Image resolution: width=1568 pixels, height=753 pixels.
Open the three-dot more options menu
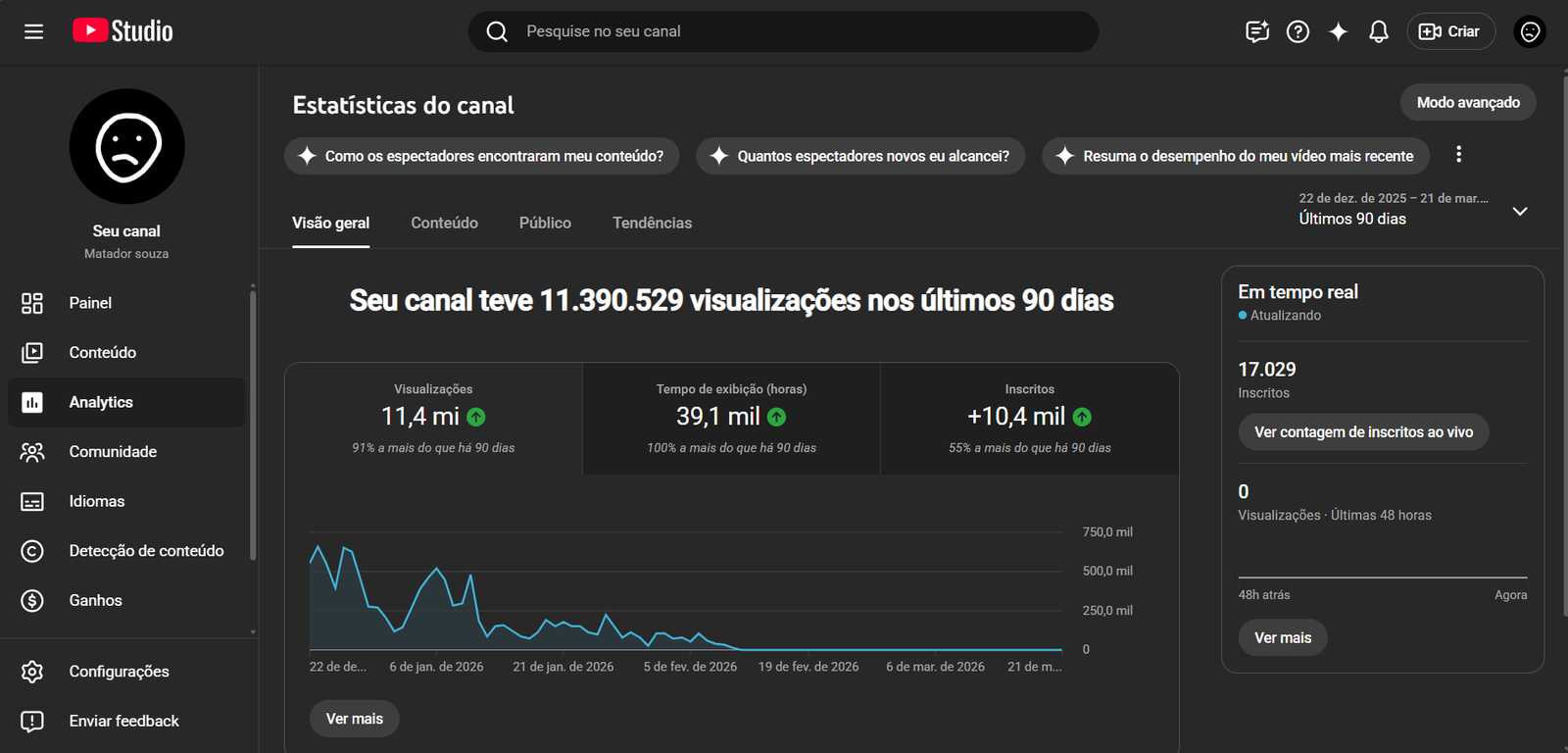pyautogui.click(x=1458, y=154)
